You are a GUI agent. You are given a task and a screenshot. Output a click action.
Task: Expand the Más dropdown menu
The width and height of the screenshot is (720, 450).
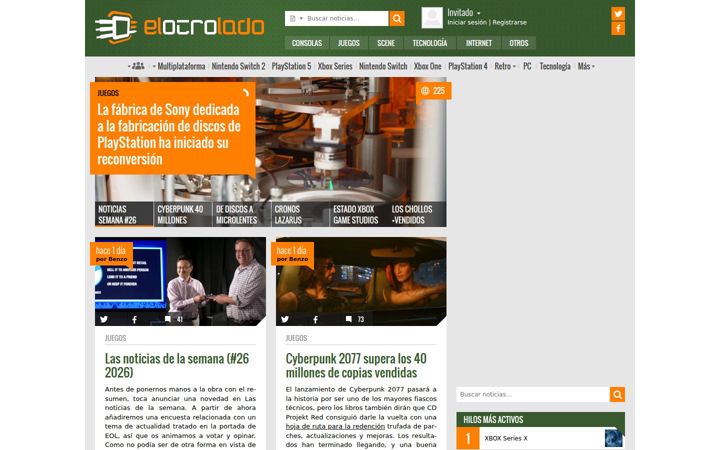(586, 66)
